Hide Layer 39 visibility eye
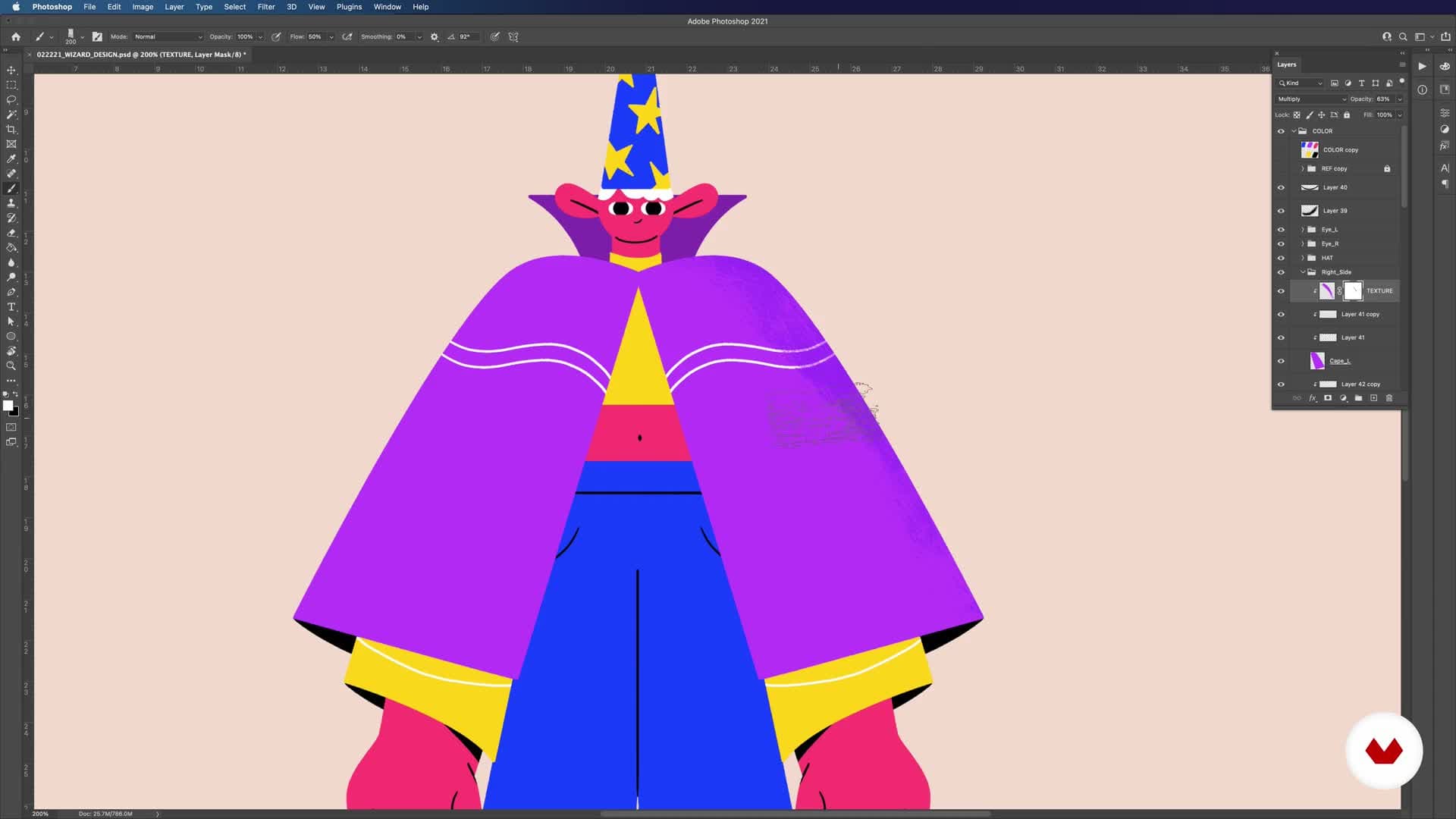Image resolution: width=1456 pixels, height=819 pixels. (1281, 212)
